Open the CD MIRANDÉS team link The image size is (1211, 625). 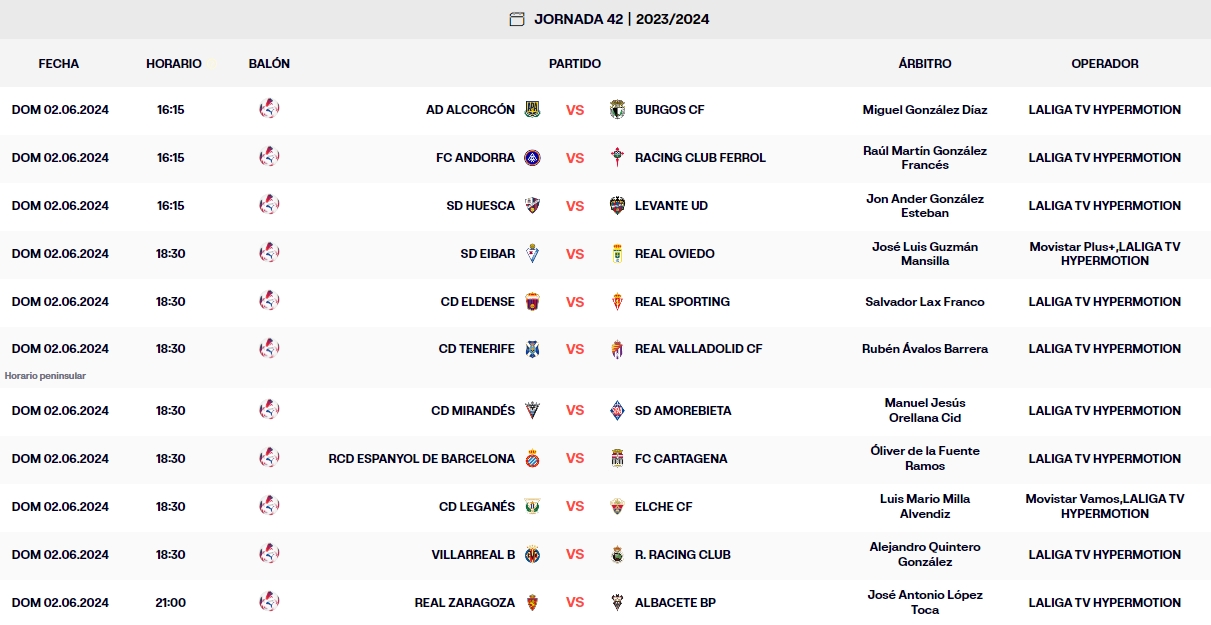[473, 411]
